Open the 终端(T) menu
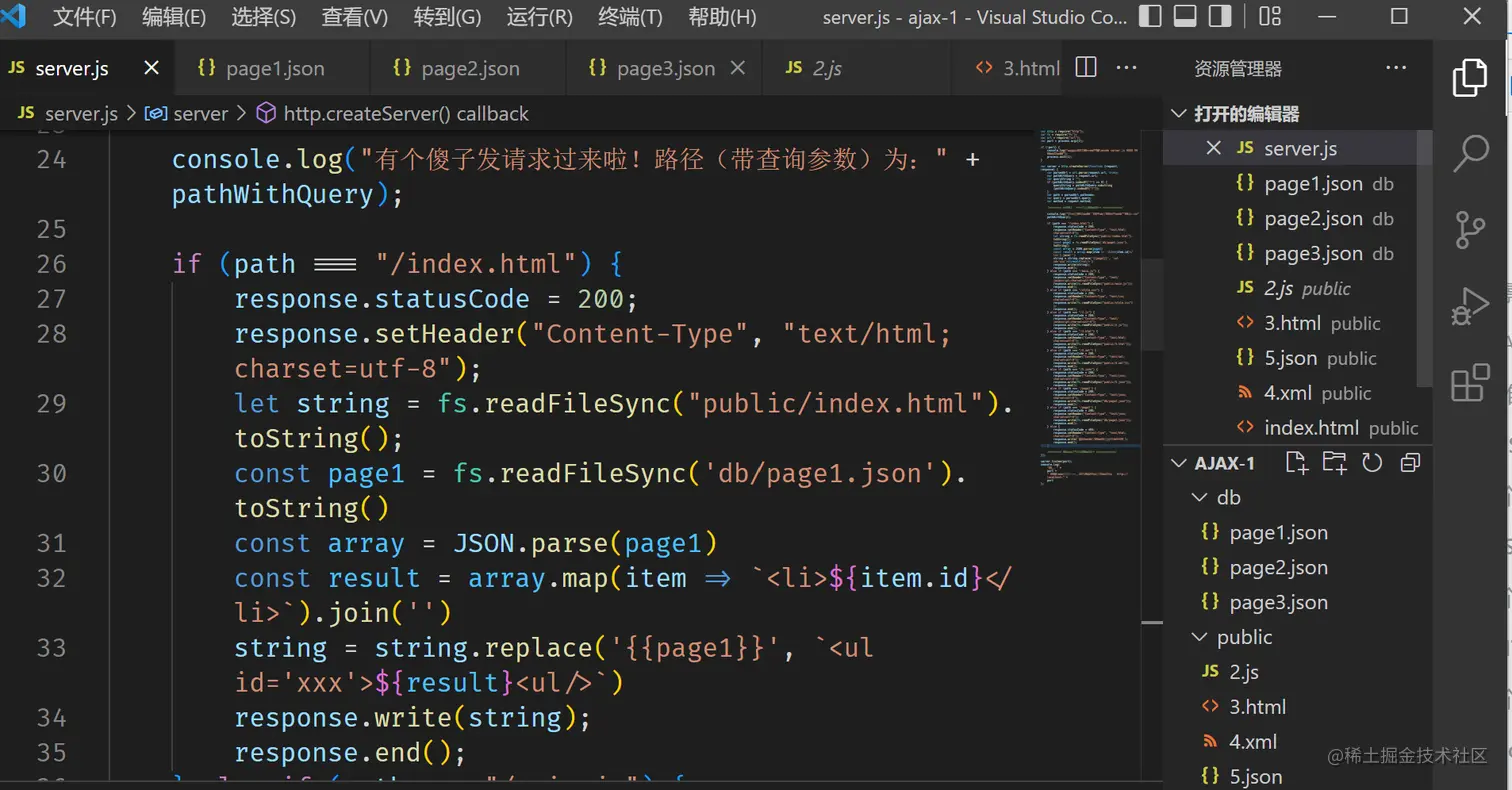Screen dimensions: 1512x790 pos(630,17)
